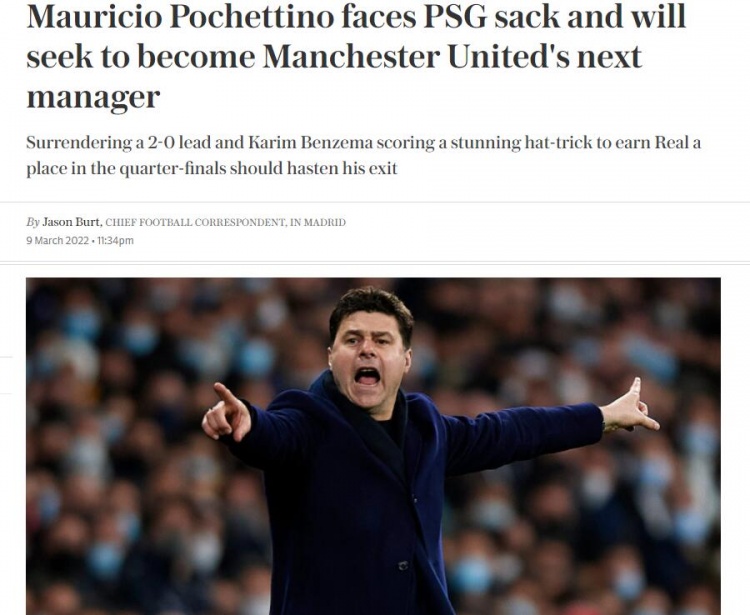Click the Chief Football Correspondent byline text
750x615 pixels.
click(195, 222)
